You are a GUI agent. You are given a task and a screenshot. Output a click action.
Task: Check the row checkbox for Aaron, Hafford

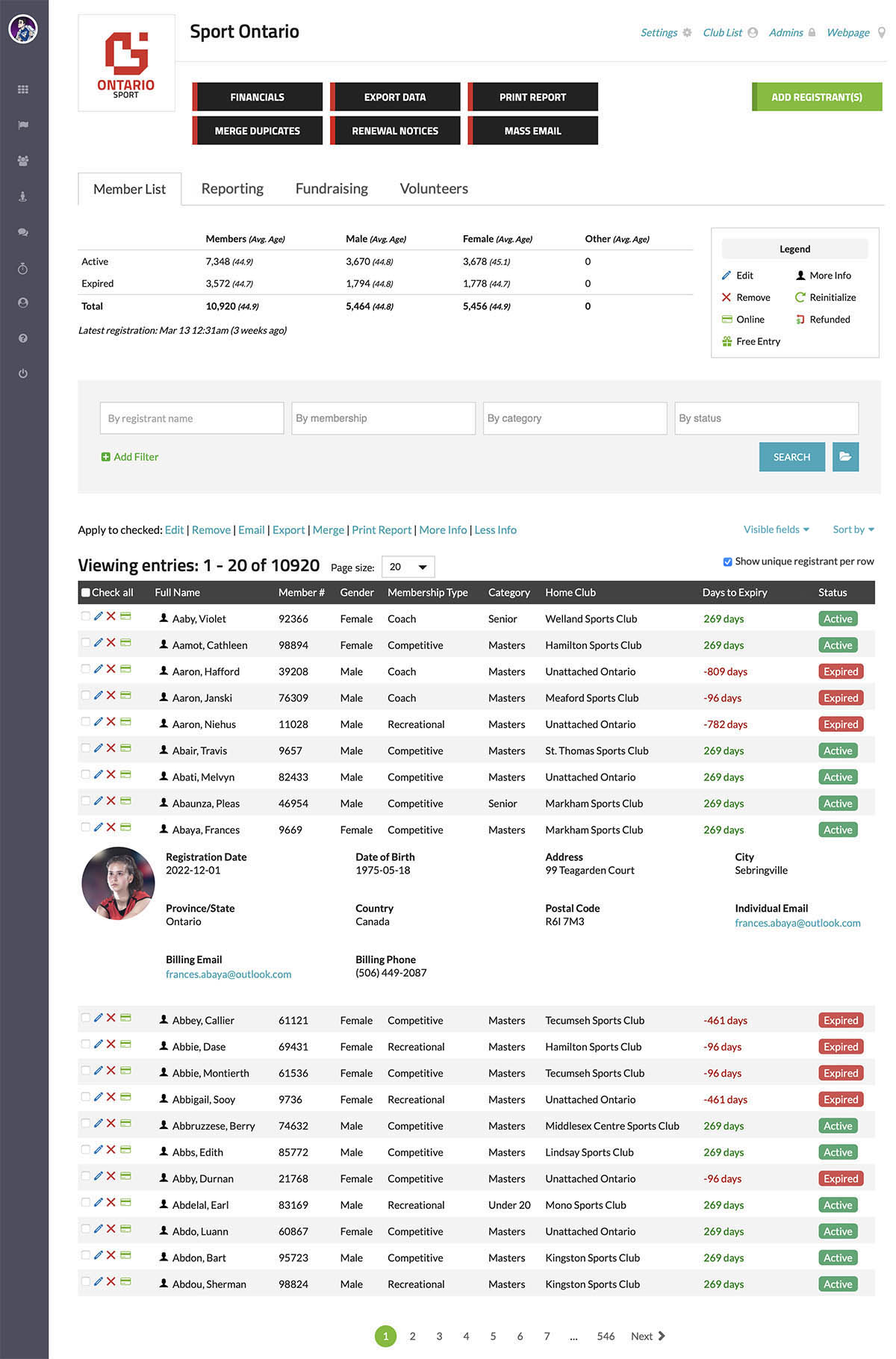coord(85,669)
